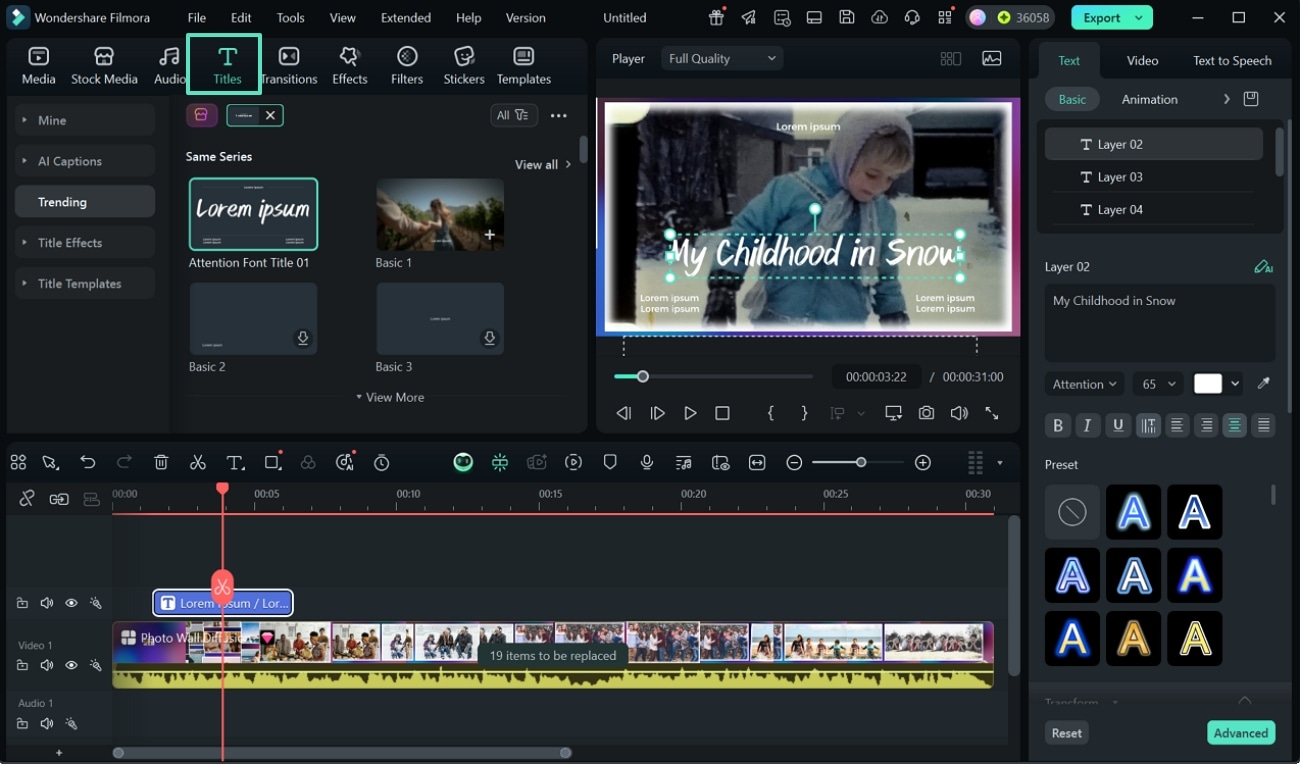
Task: Click the more options ellipsis icon
Action: (x=559, y=115)
